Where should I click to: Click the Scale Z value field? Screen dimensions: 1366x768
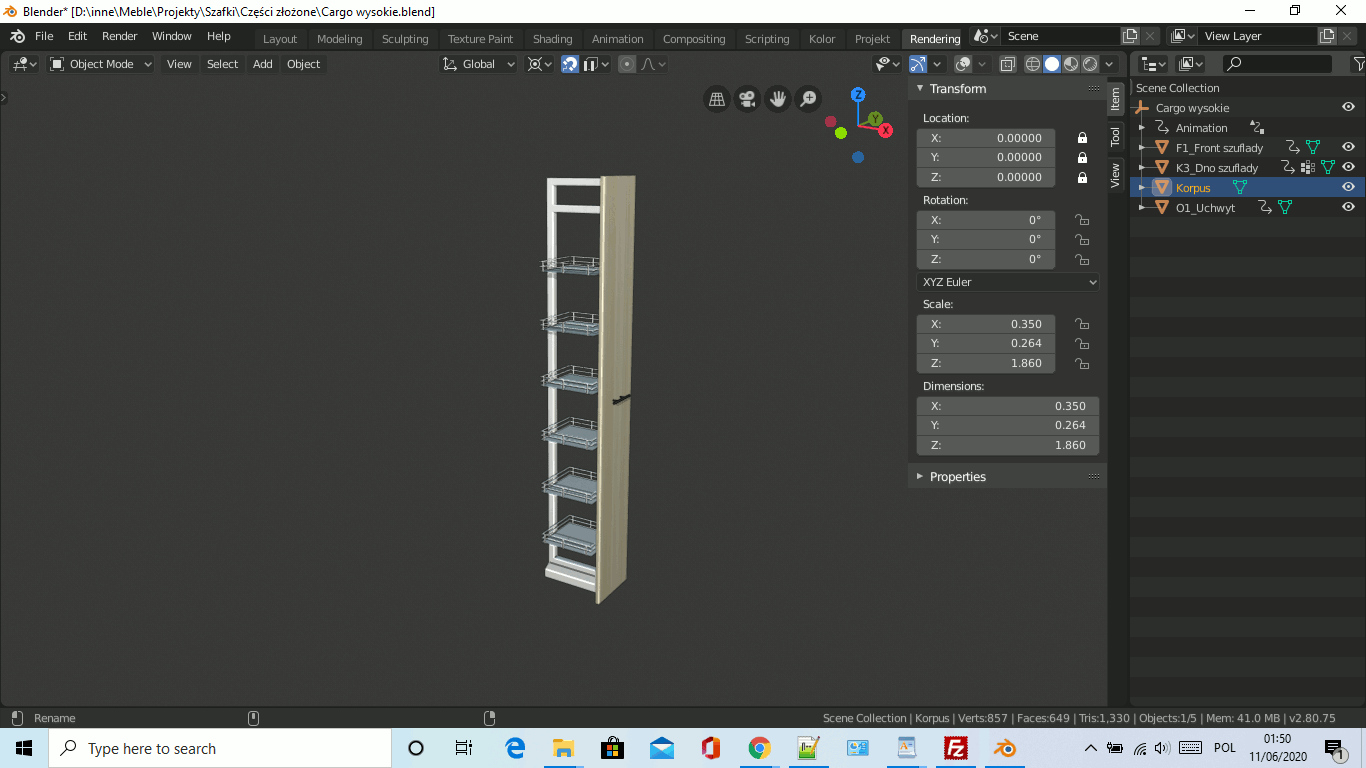[x=986, y=363]
